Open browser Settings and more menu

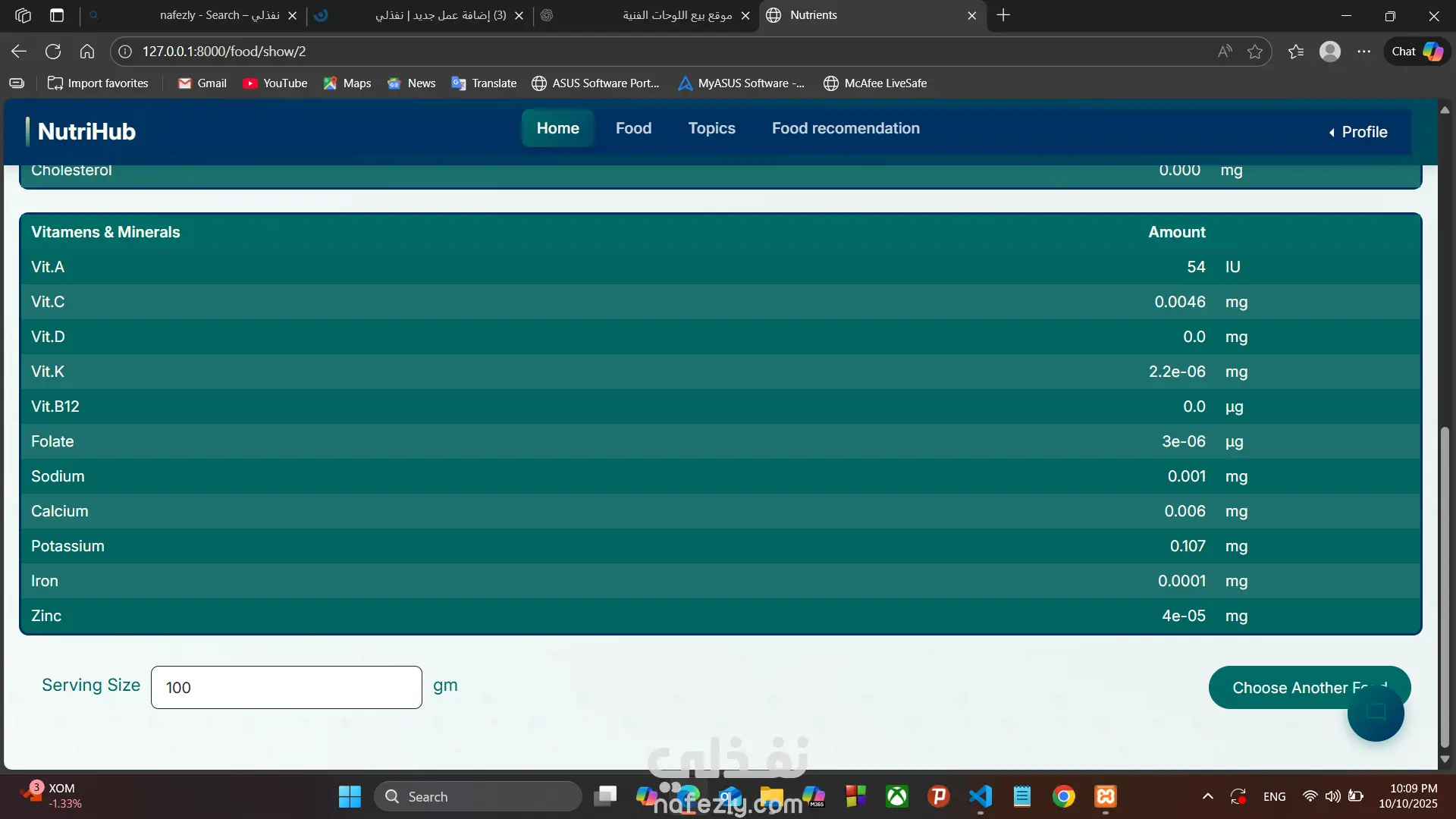[1364, 52]
